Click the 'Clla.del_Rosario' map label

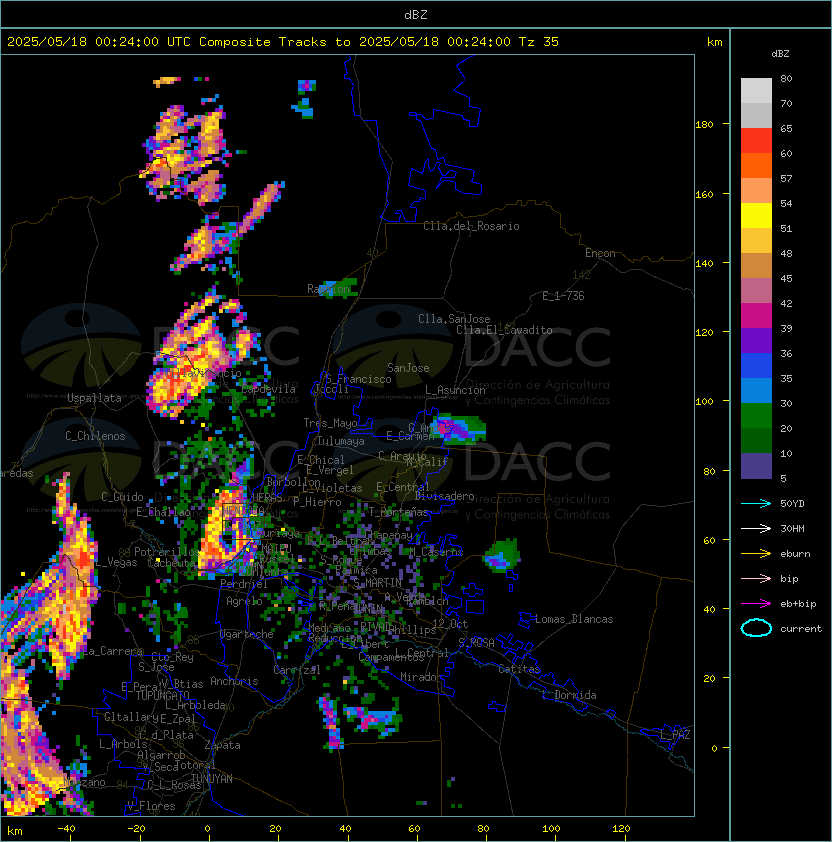coord(471,226)
